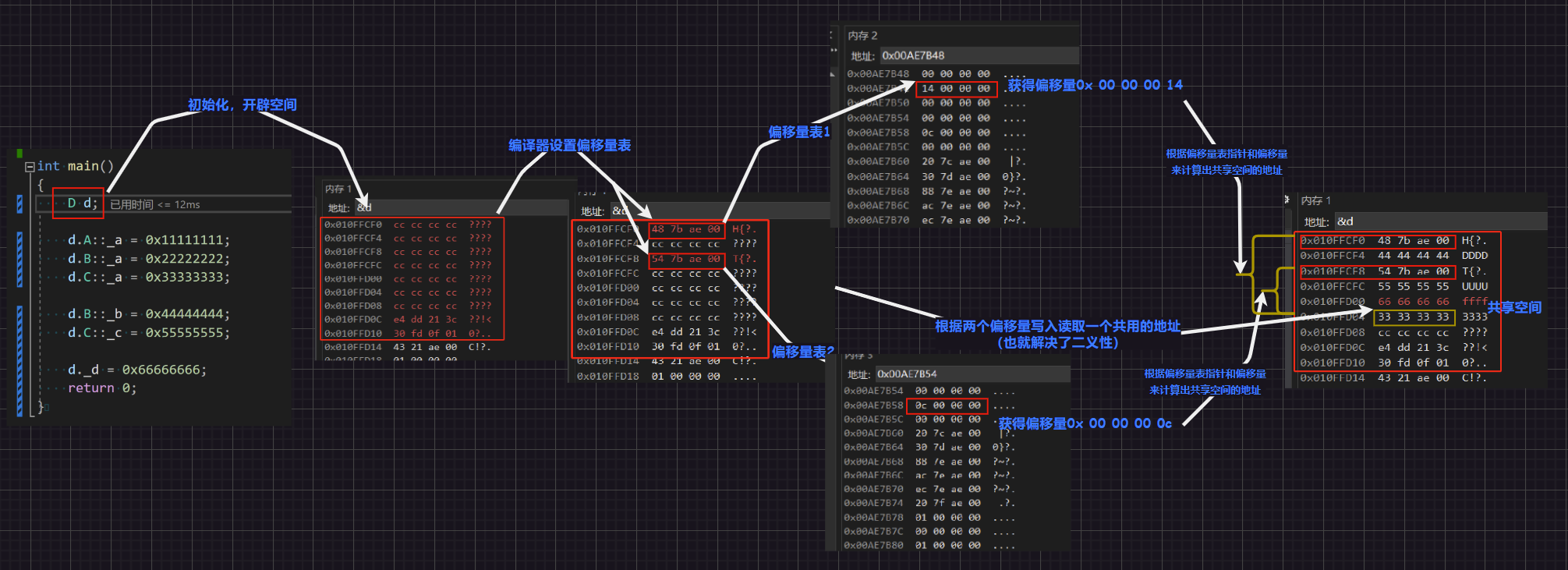Click the line d.B::_b = 0x44444444;

click(x=148, y=314)
